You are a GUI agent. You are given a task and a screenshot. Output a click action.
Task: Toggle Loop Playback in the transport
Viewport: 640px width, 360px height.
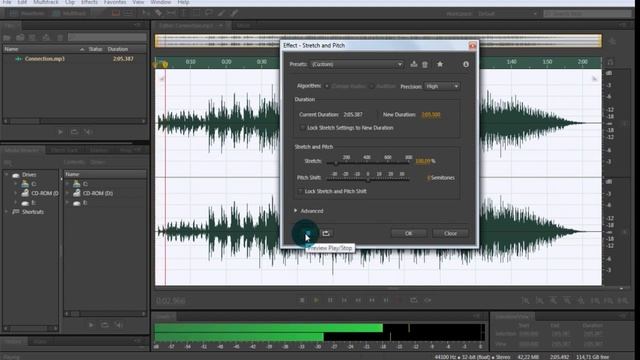413,300
